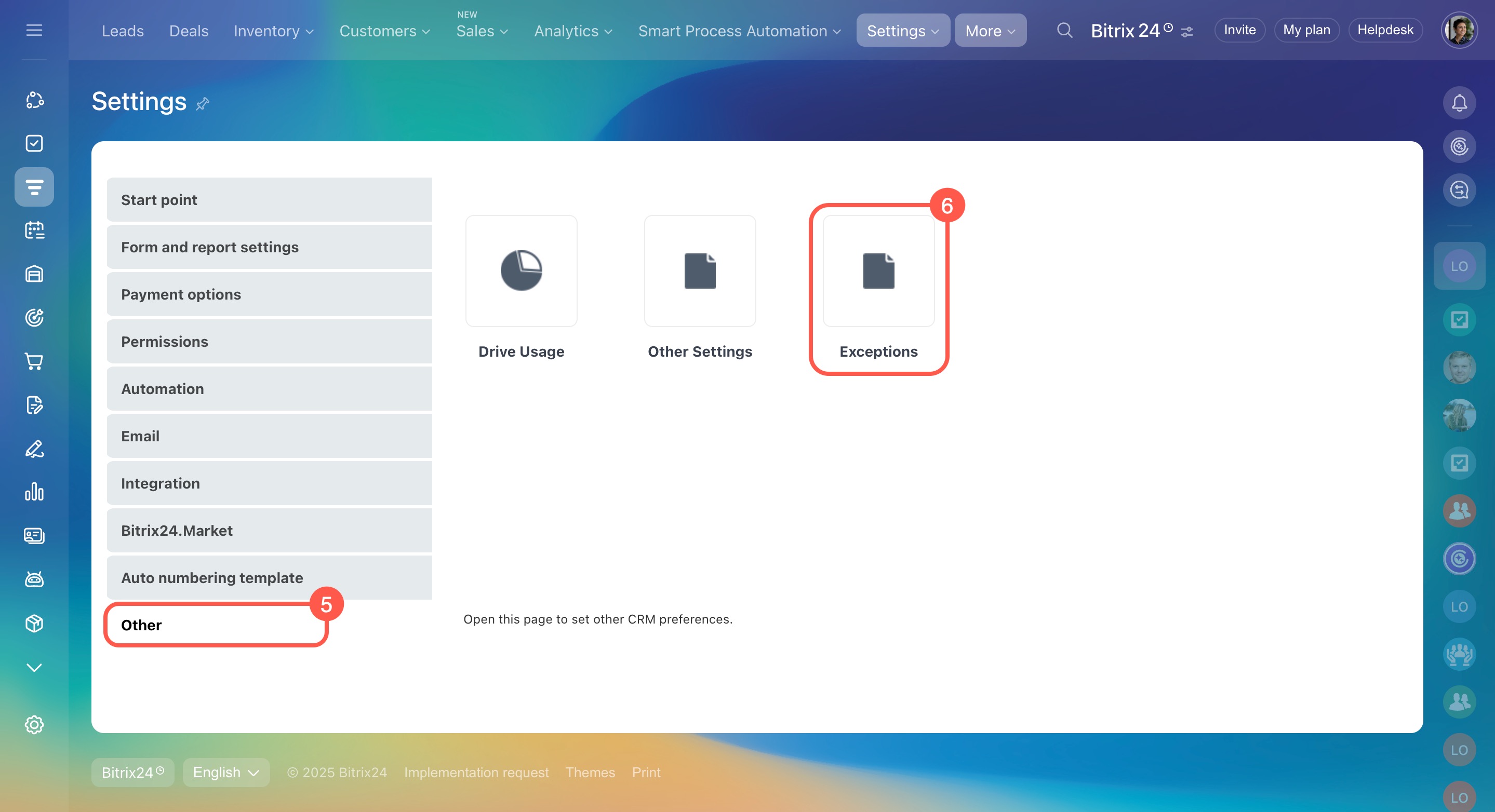The image size is (1495, 812).
Task: Expand more sidebar items with chevron
Action: point(34,668)
